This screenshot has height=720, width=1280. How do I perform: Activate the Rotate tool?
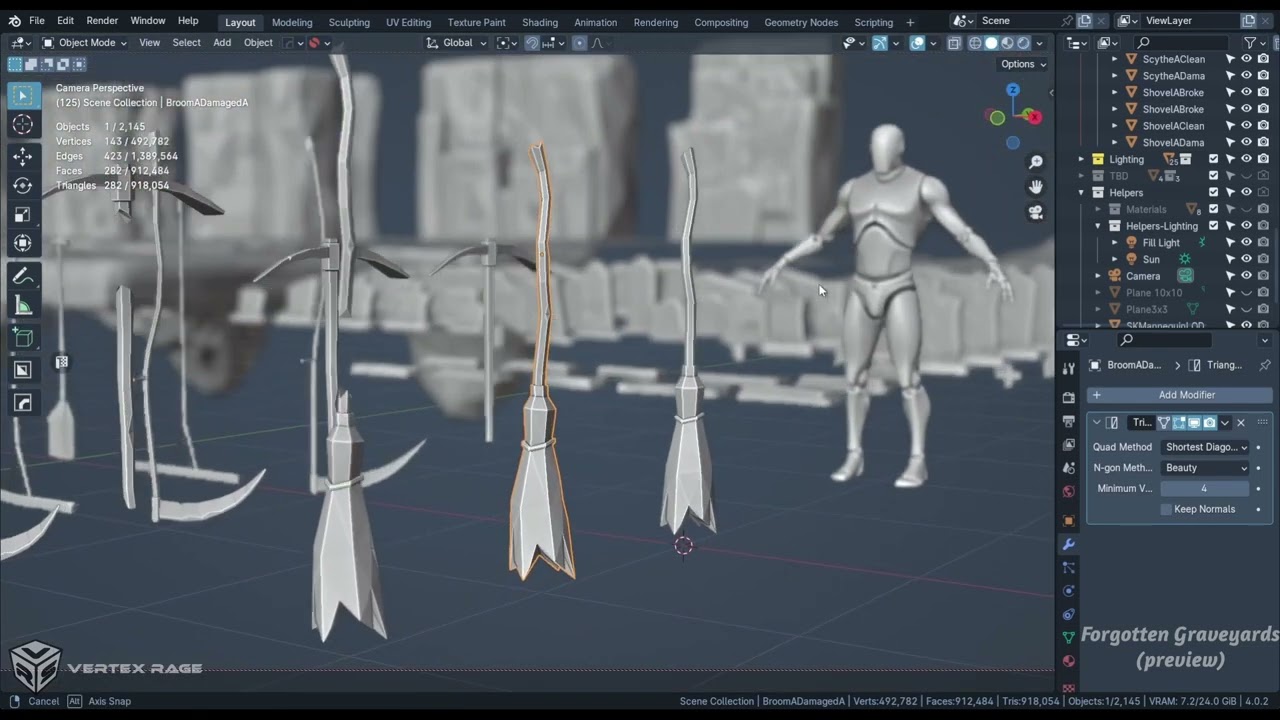pos(22,185)
